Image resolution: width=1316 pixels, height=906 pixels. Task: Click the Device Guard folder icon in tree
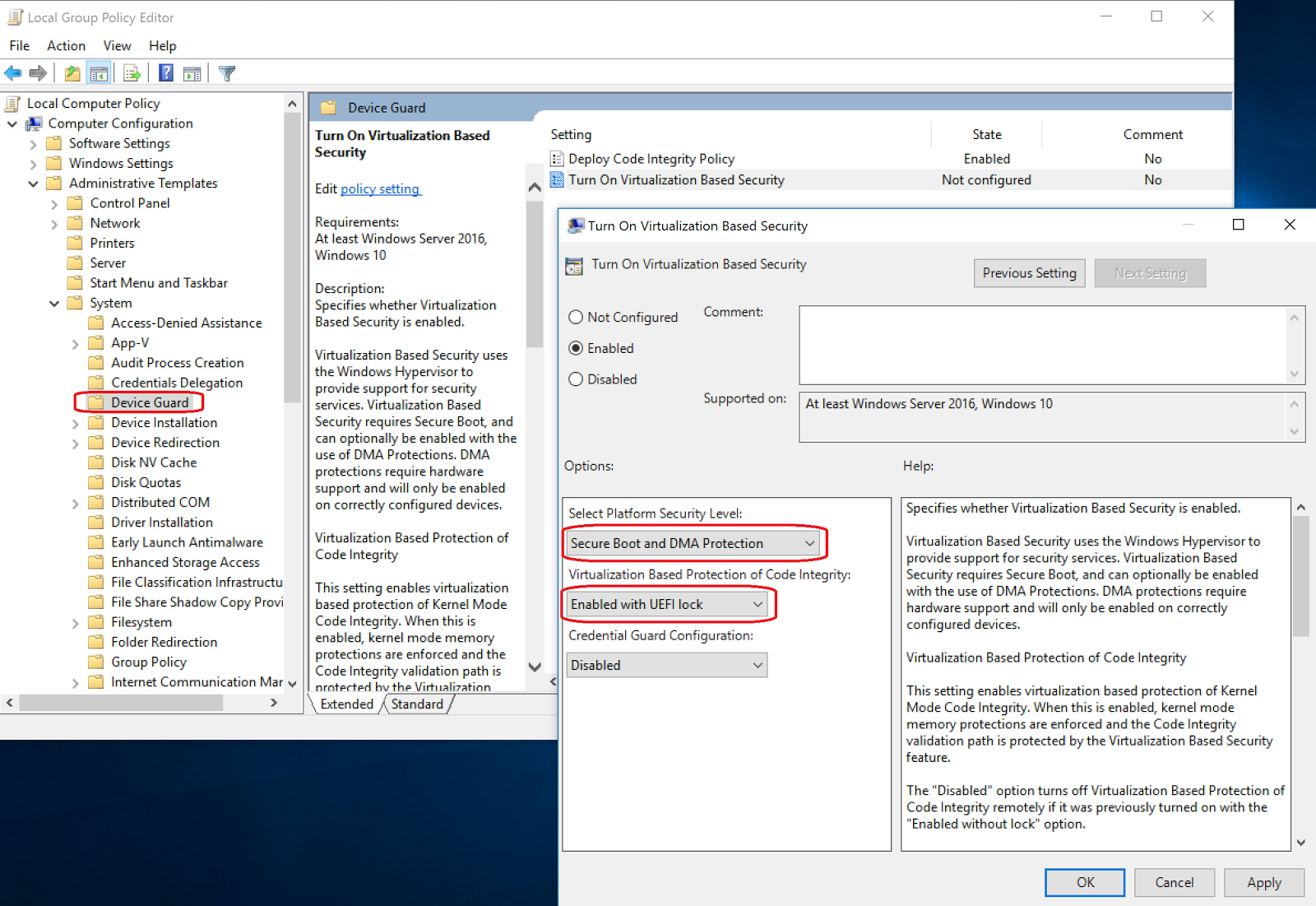click(x=96, y=402)
